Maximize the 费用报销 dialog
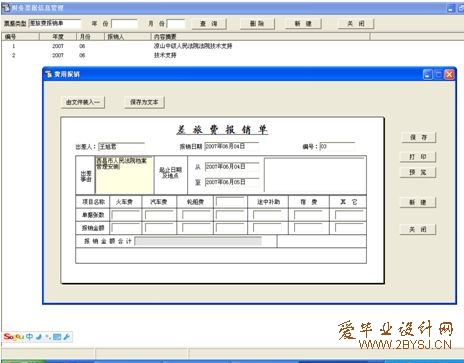Image resolution: width=464 pixels, height=363 pixels. pyautogui.click(x=439, y=74)
